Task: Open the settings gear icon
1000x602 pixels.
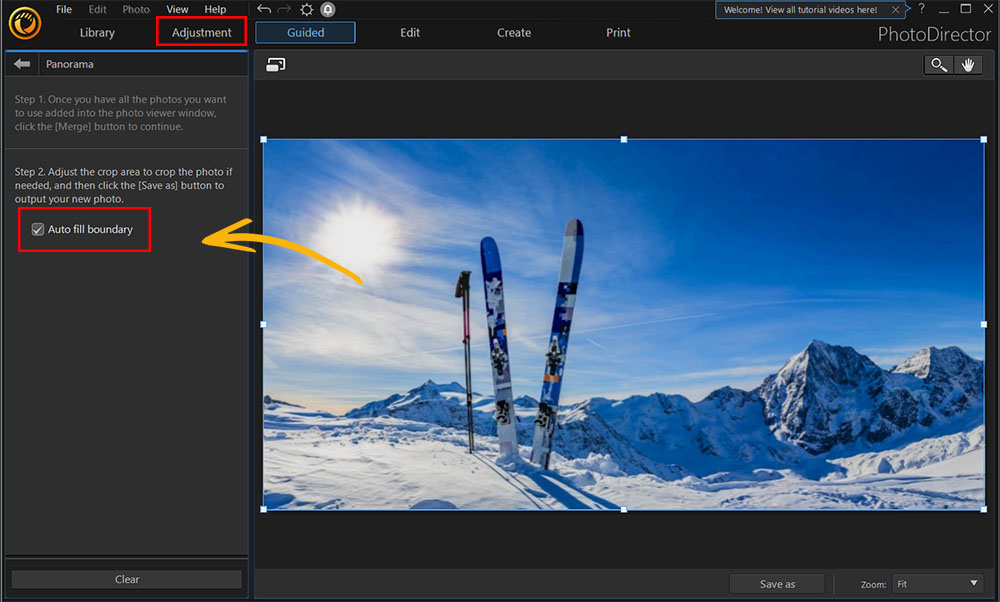Action: click(307, 9)
